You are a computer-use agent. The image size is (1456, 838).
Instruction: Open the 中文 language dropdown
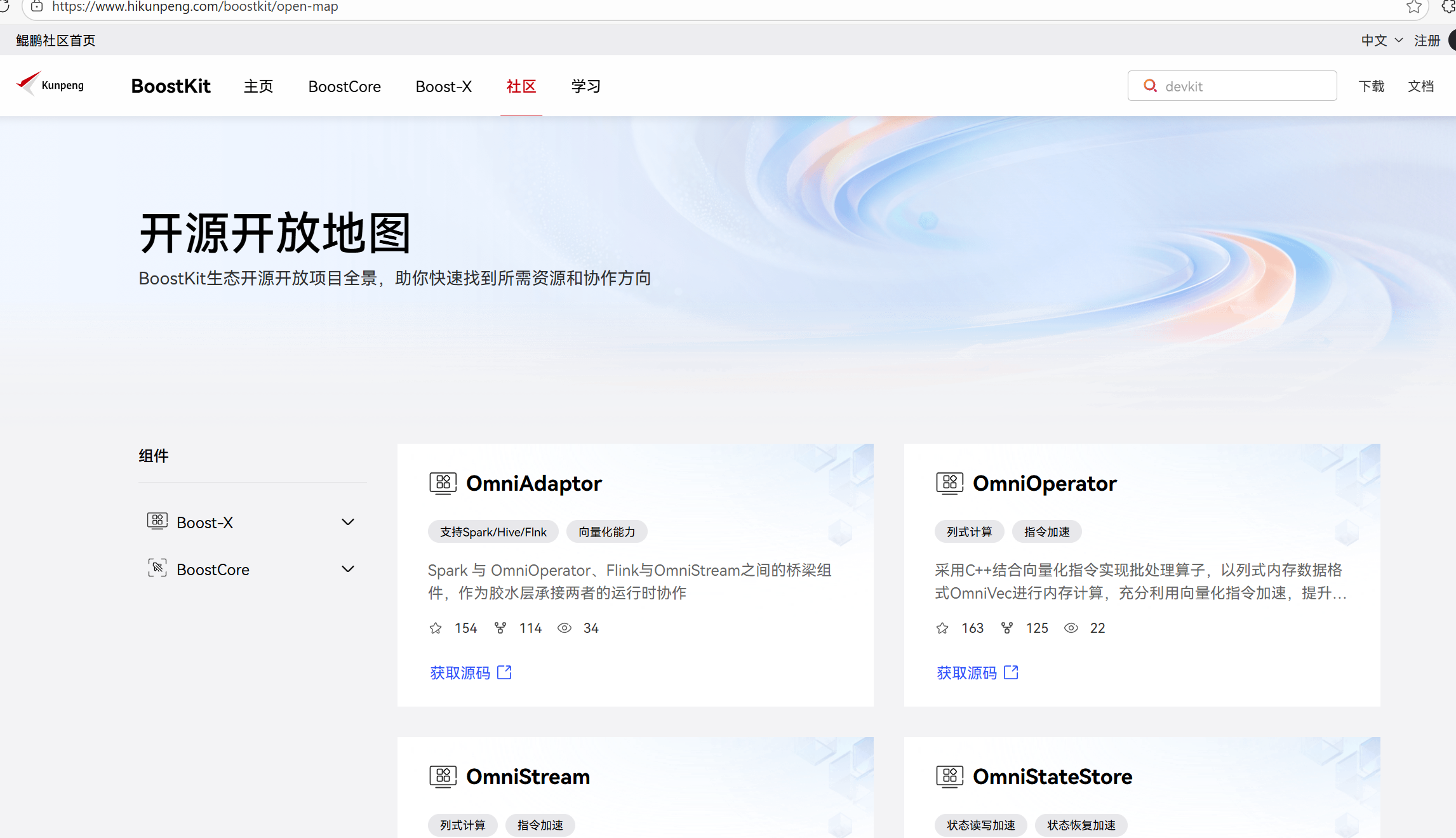pos(1381,41)
